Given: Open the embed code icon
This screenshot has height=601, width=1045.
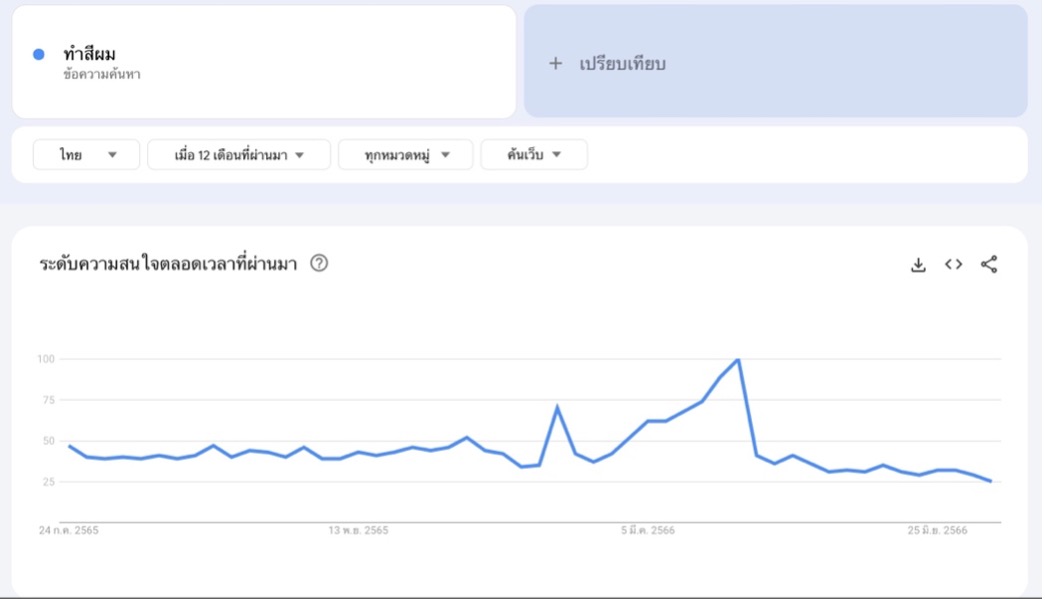Looking at the screenshot, I should (953, 265).
